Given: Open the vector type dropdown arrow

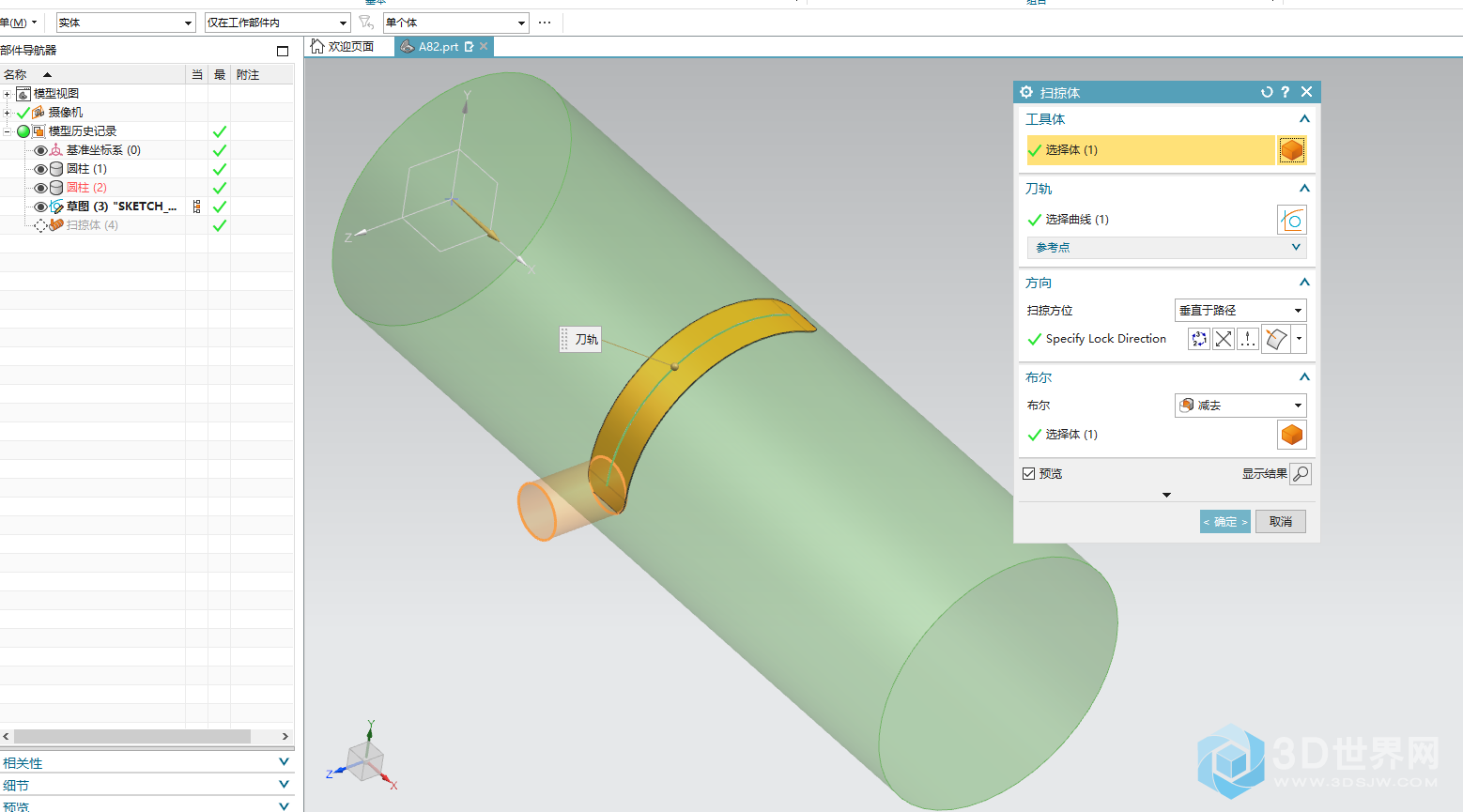Looking at the screenshot, I should point(1299,339).
